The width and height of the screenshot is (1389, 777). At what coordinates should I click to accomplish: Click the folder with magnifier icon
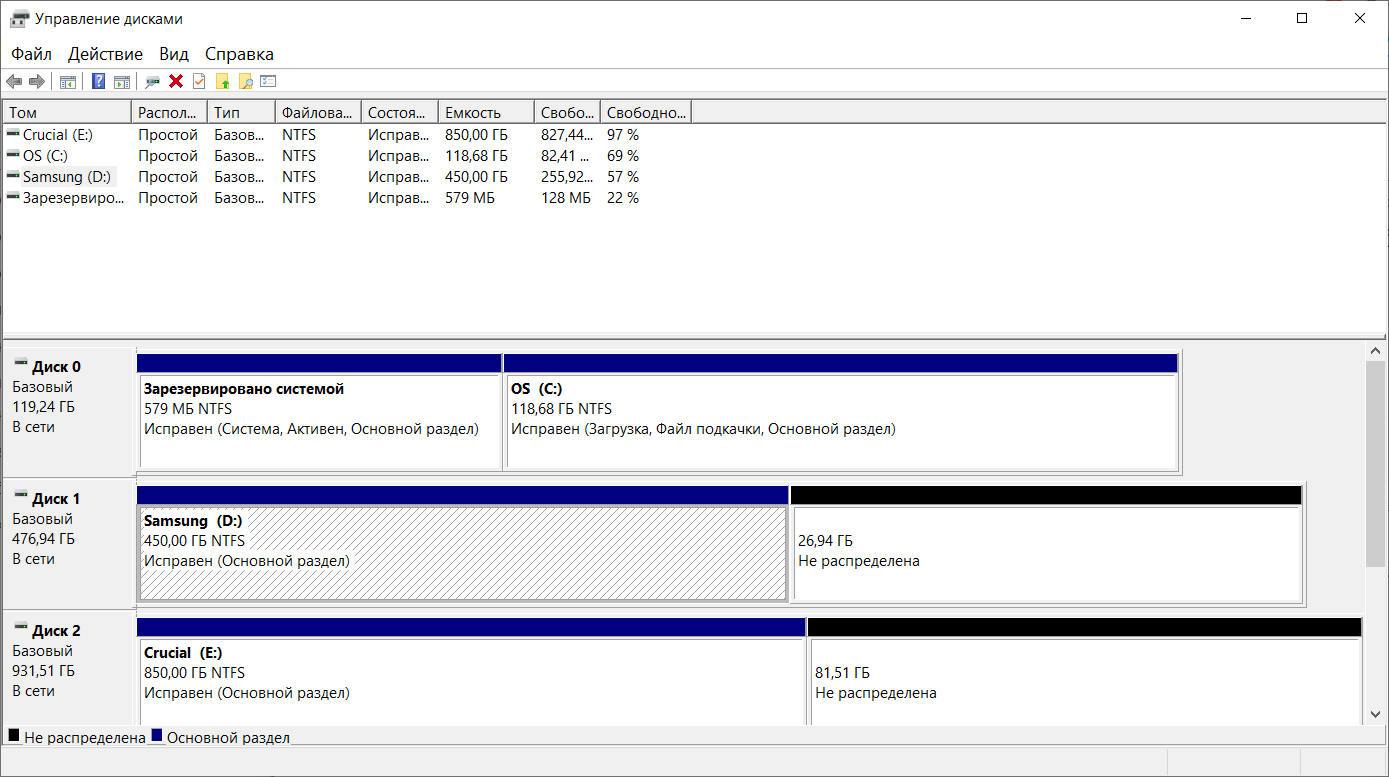coord(245,82)
